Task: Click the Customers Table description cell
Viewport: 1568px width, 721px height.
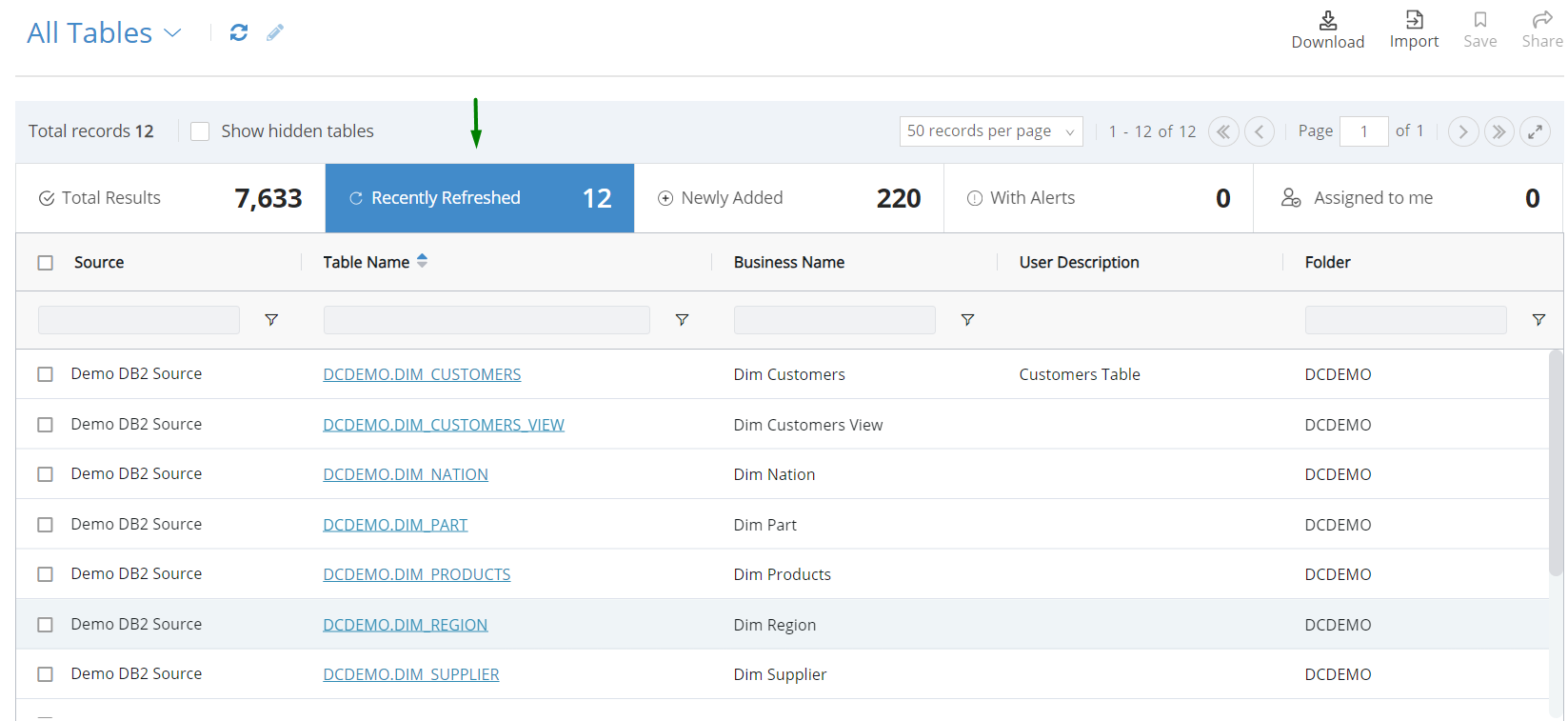Action: point(1080,374)
